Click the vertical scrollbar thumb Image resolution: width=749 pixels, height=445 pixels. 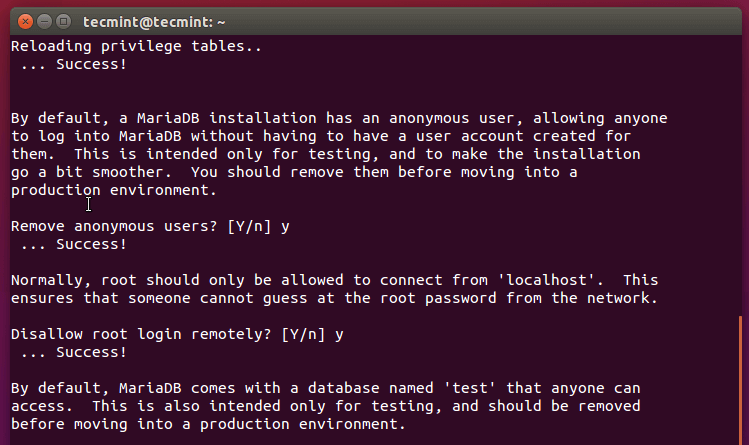(x=741, y=380)
